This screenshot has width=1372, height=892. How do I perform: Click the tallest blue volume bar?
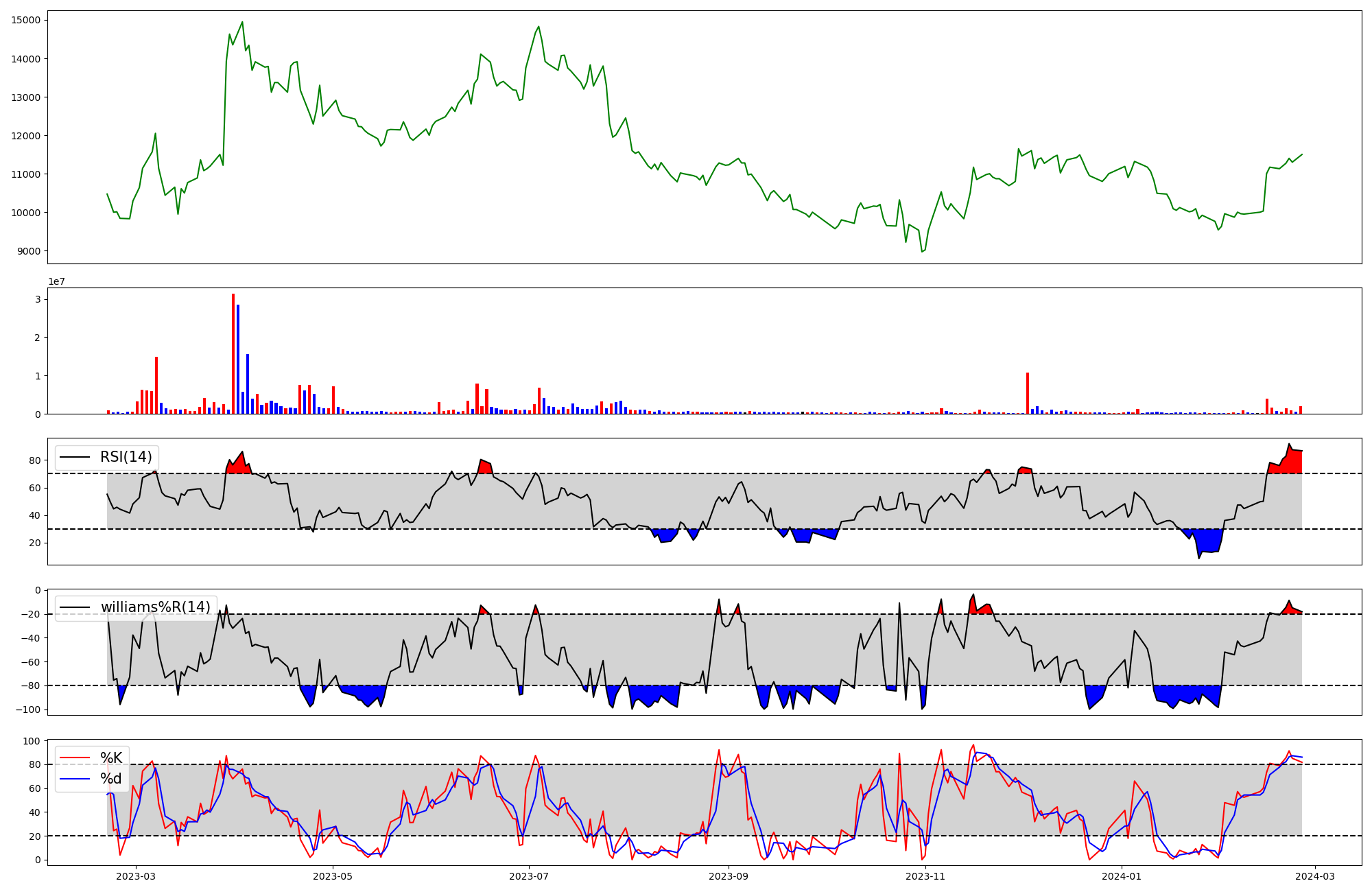coord(238,359)
